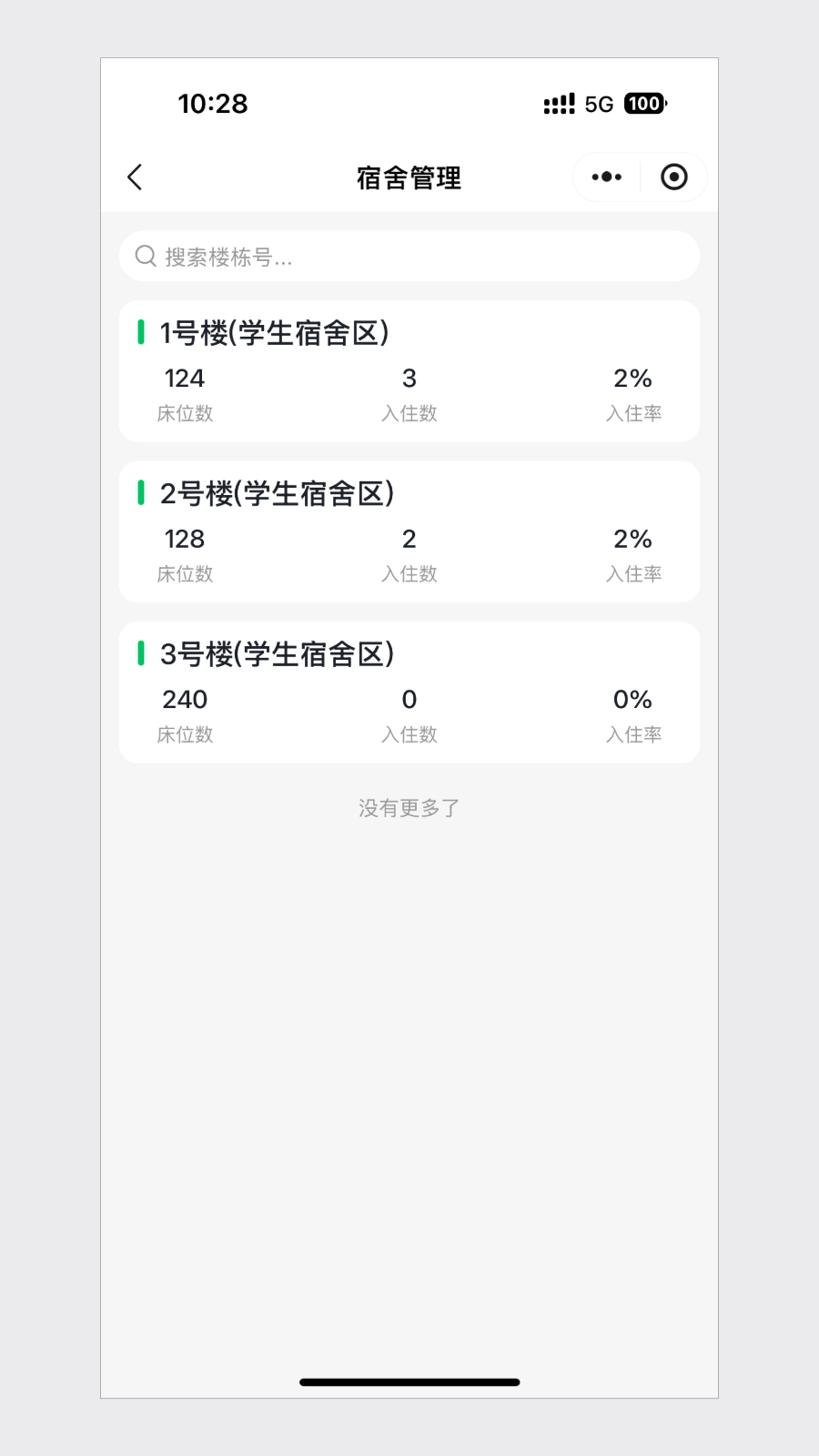Tap the cellular signal strength icon
The height and width of the screenshot is (1456, 819).
(559, 104)
